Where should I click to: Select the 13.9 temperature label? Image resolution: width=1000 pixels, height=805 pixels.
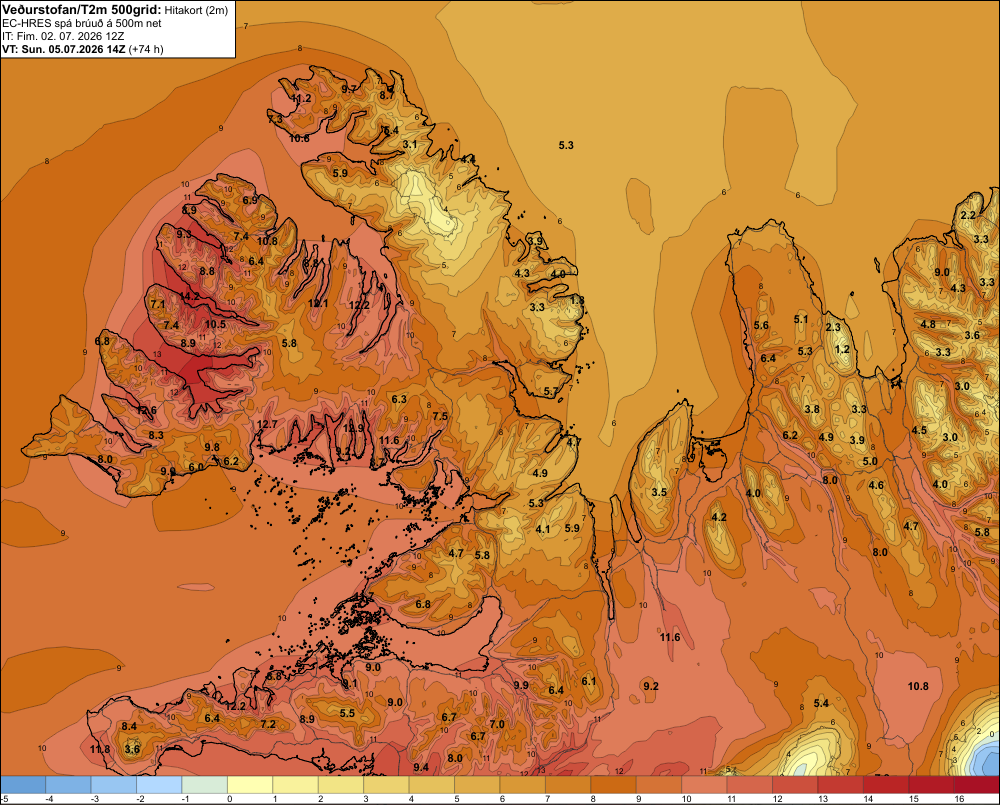tap(353, 428)
